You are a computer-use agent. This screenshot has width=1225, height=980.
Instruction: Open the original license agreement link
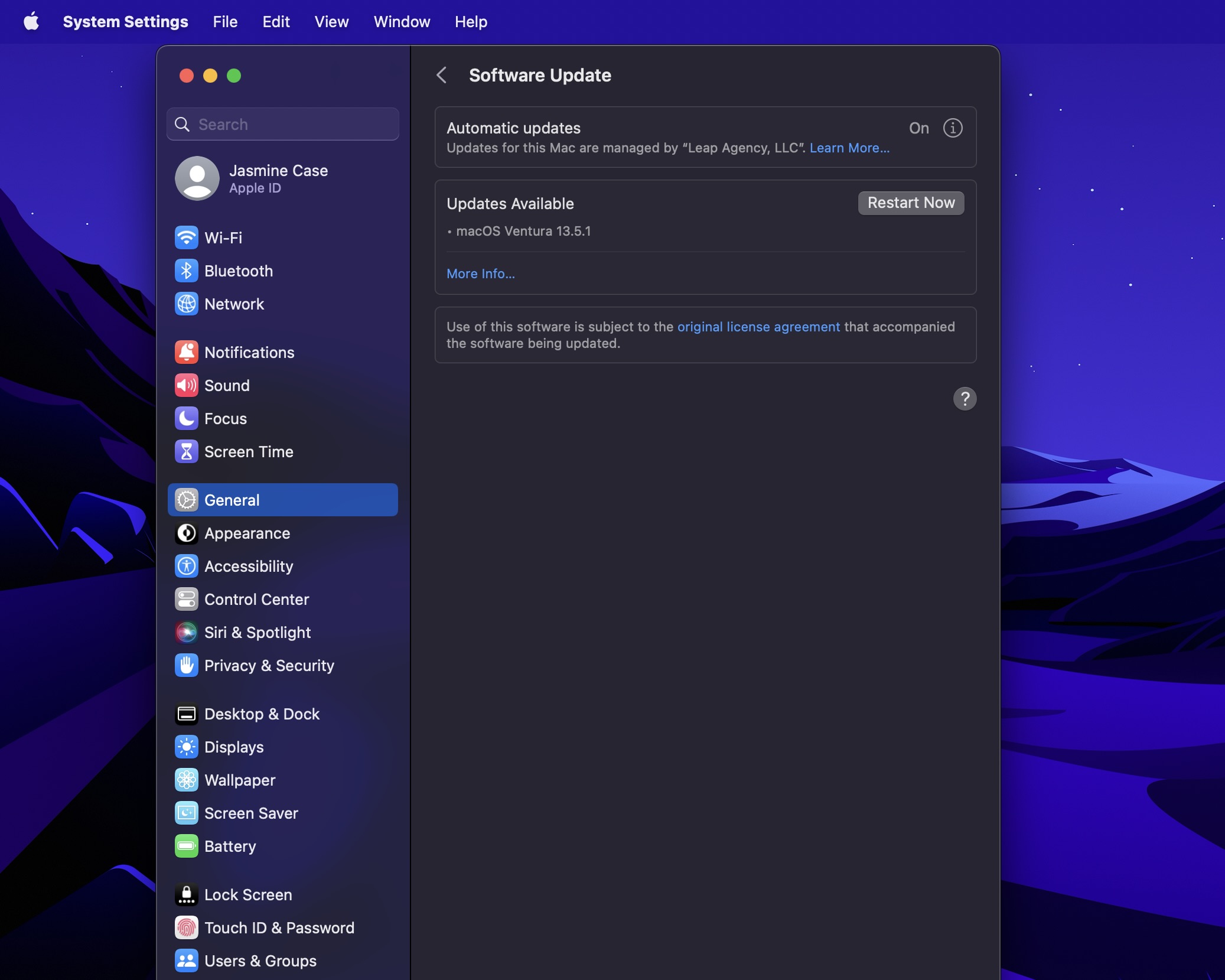point(758,327)
